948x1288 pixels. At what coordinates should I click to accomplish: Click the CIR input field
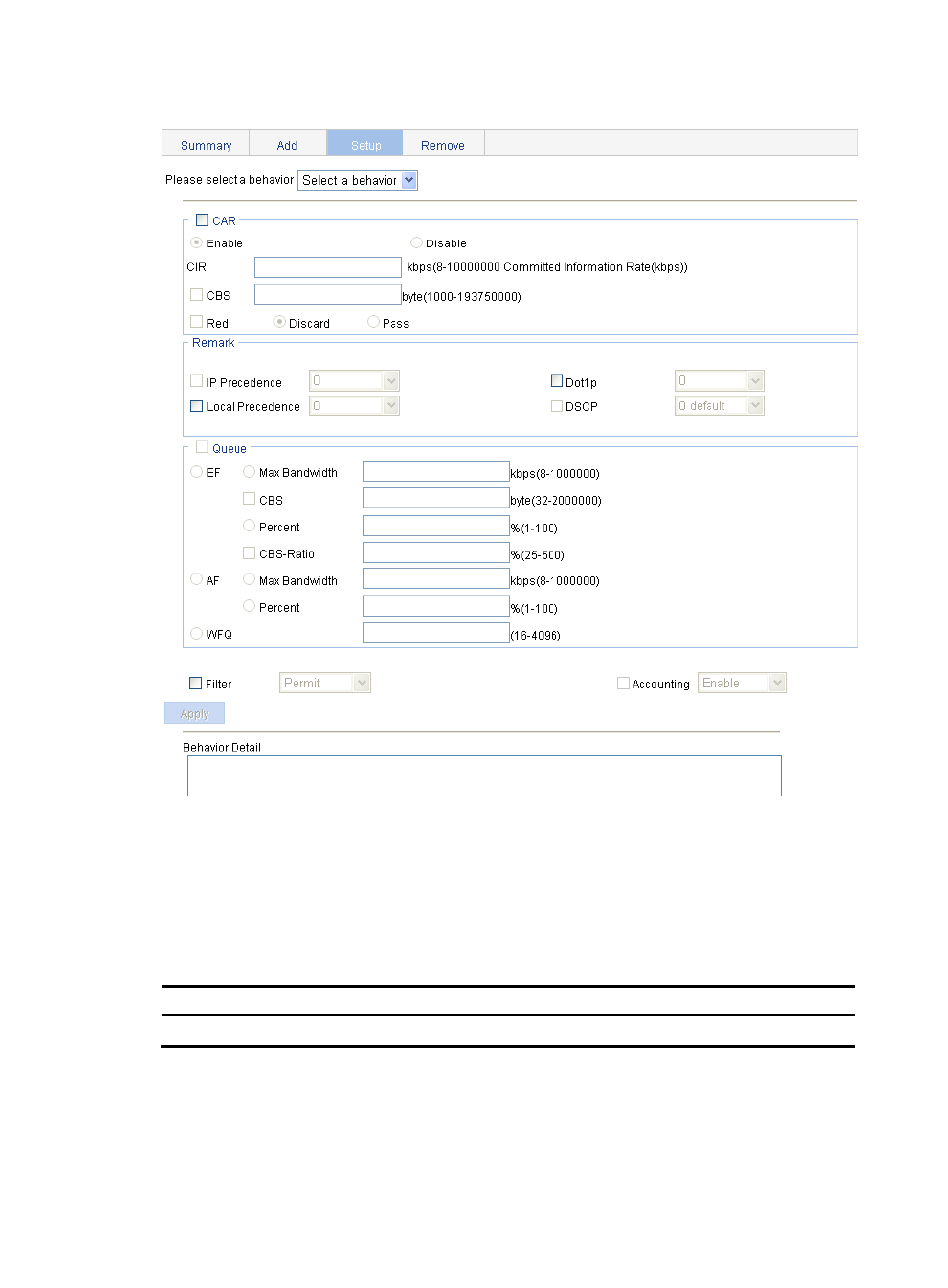click(328, 267)
